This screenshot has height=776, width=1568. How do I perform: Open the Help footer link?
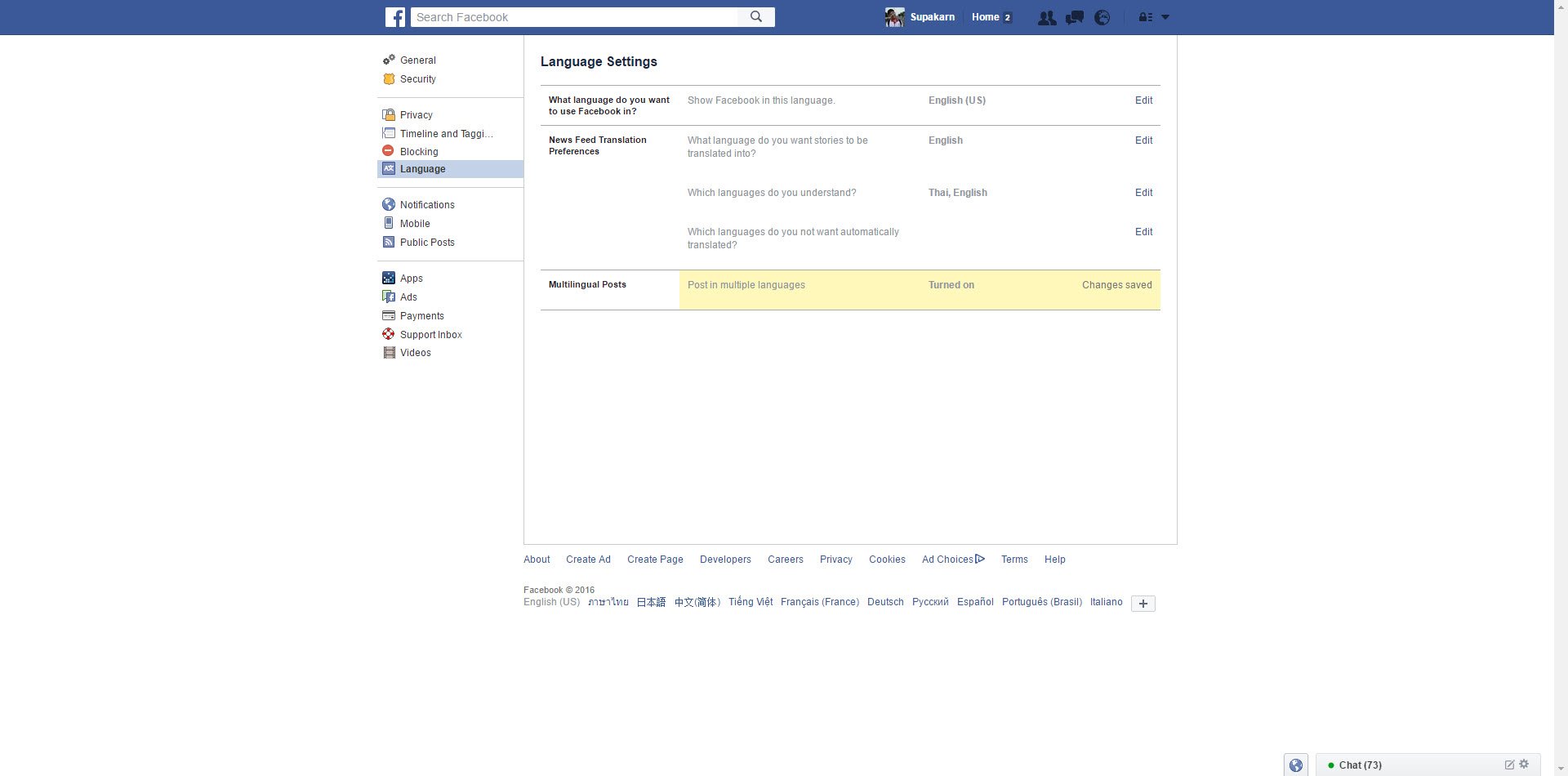tap(1054, 560)
